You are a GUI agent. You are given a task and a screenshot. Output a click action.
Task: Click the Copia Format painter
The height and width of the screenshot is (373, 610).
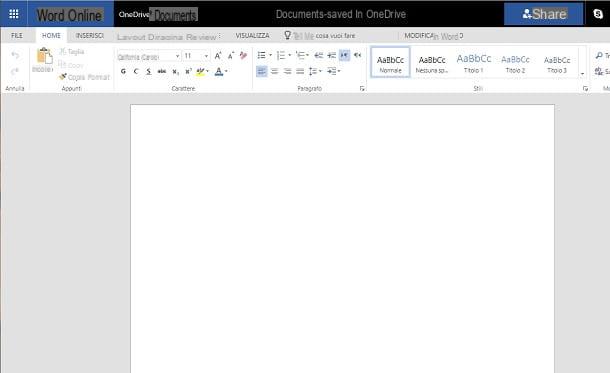coord(84,77)
